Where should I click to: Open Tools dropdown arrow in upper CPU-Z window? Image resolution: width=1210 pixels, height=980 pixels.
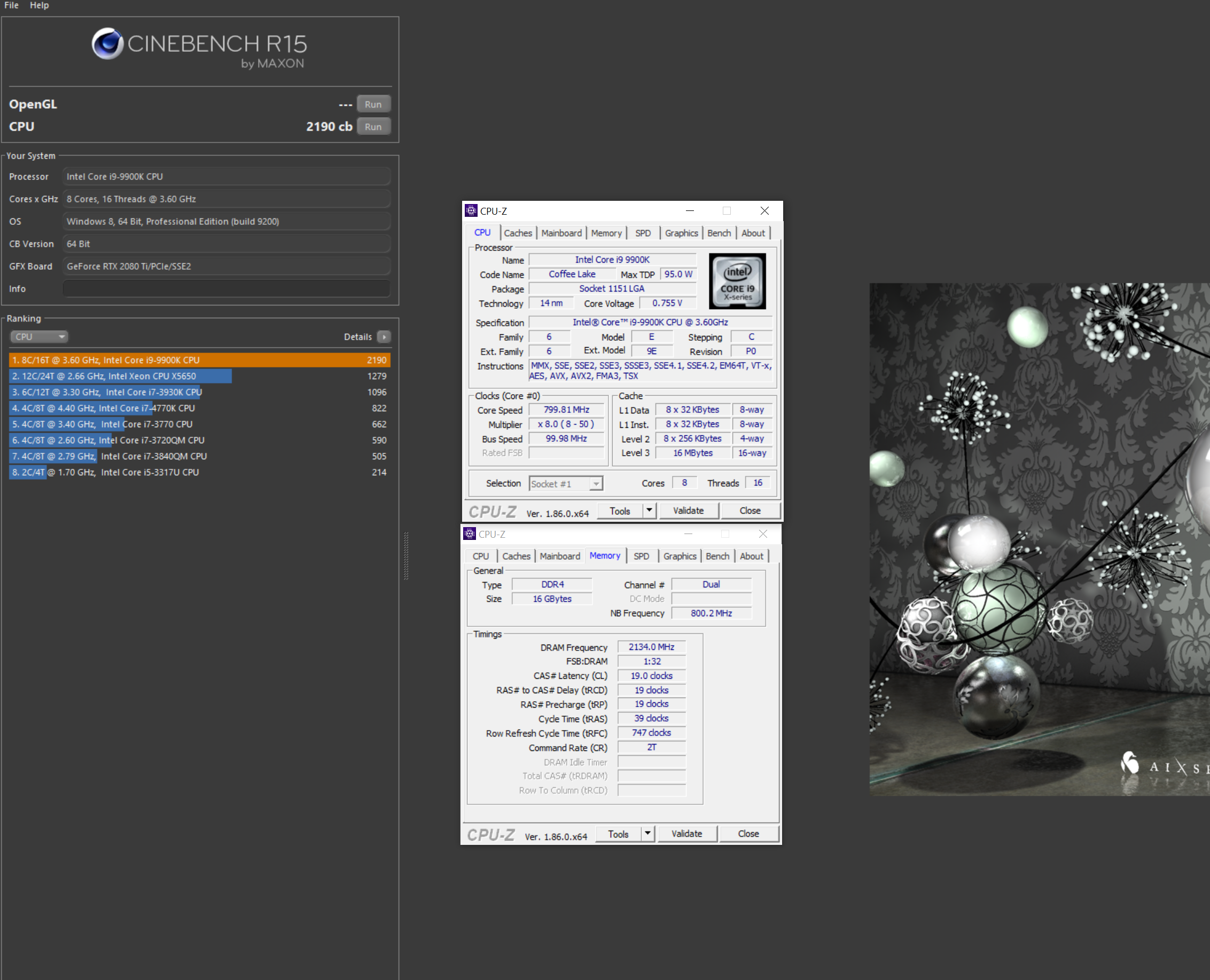coord(649,511)
